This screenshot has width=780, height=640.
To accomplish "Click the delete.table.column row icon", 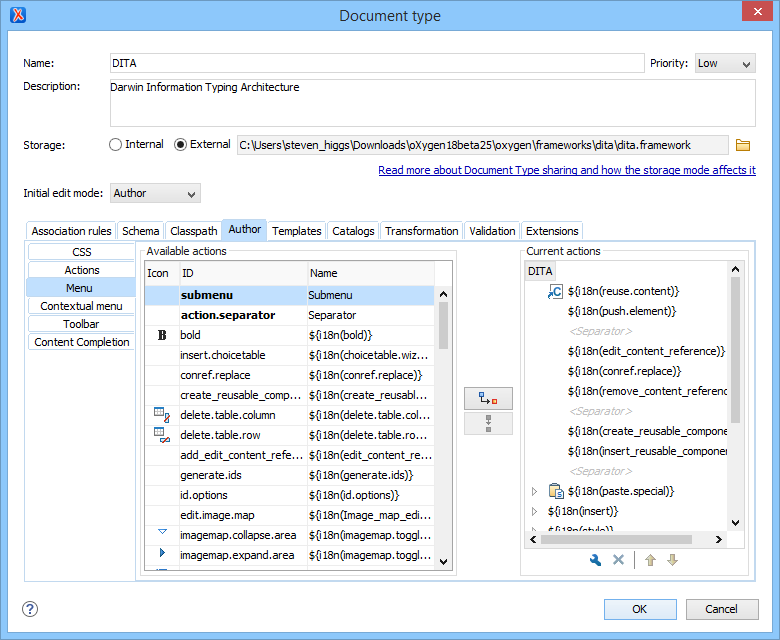I will pos(162,415).
